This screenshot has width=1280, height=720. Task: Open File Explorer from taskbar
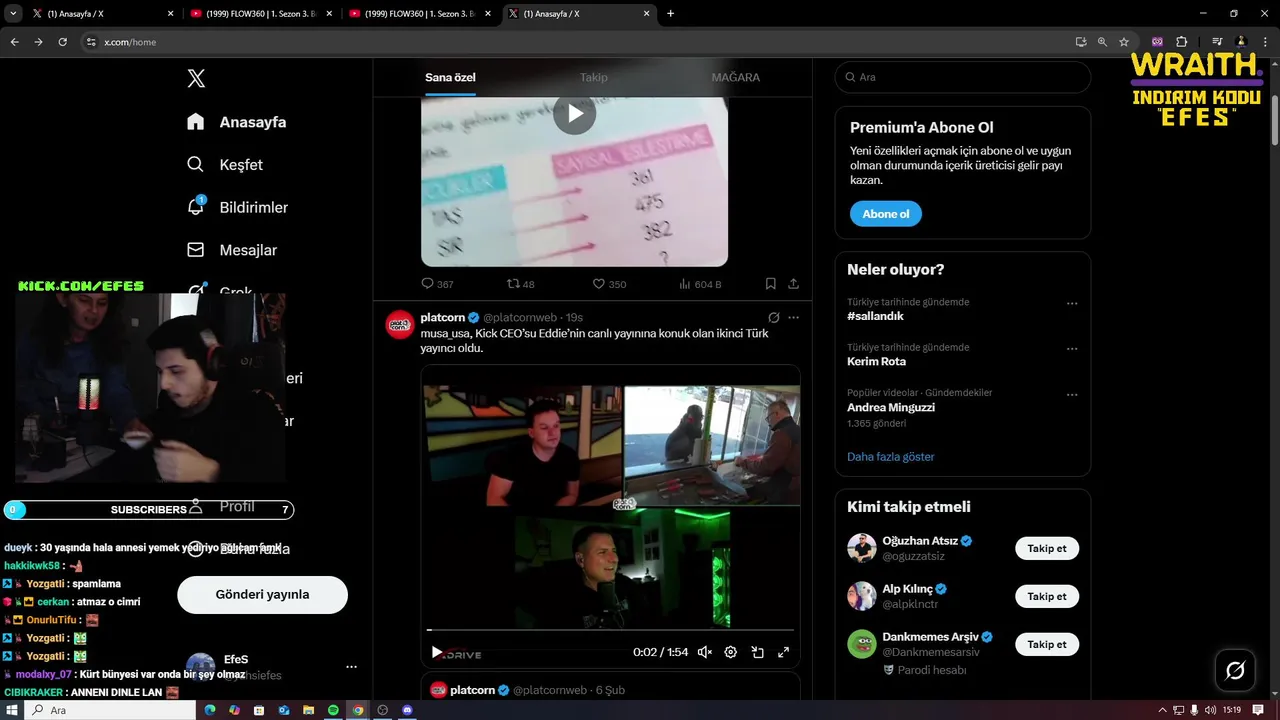tap(309, 710)
